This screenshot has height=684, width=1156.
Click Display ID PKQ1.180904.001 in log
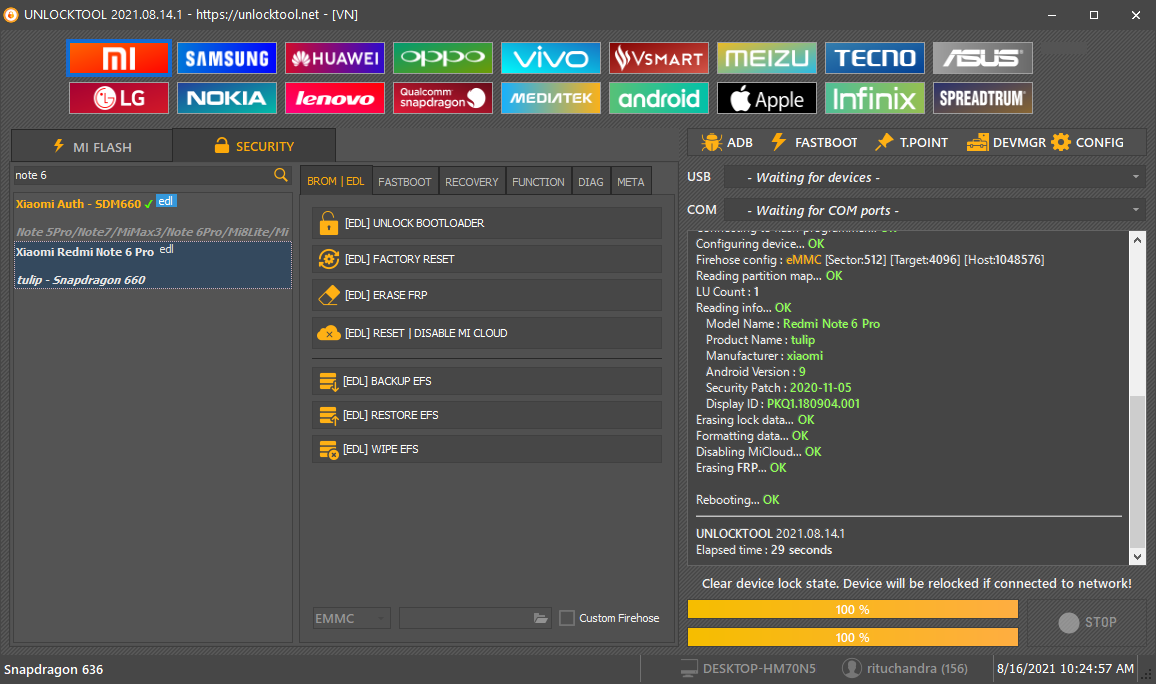(782, 404)
